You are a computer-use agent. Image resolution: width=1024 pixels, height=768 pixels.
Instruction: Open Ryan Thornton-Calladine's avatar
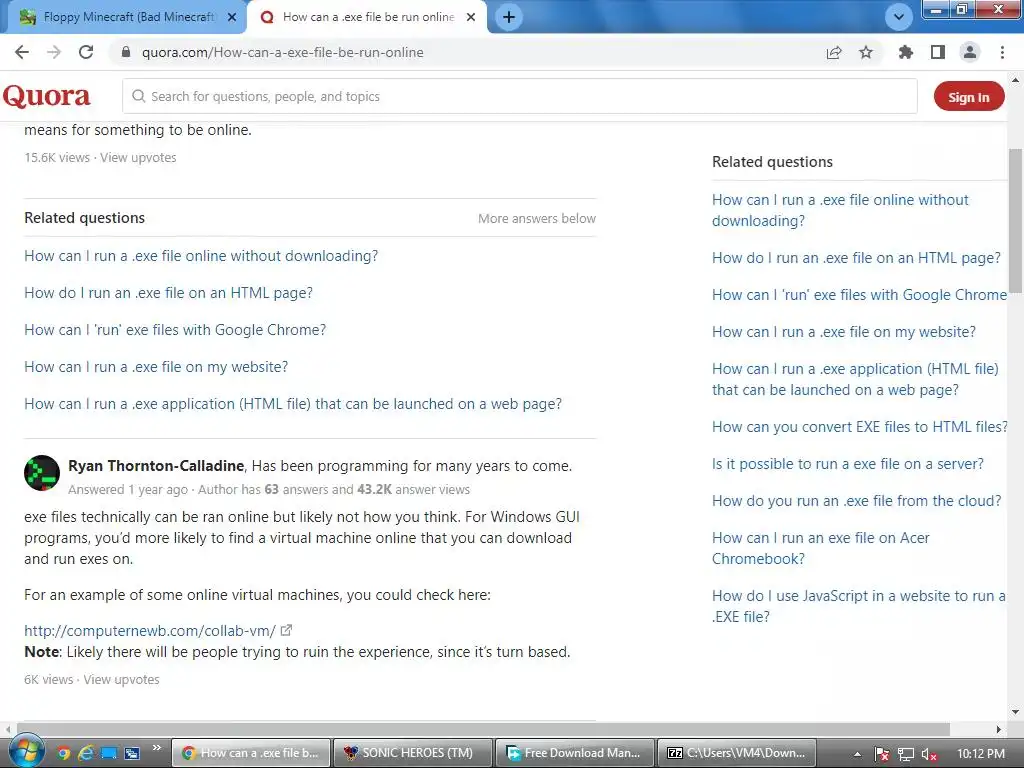click(x=42, y=473)
